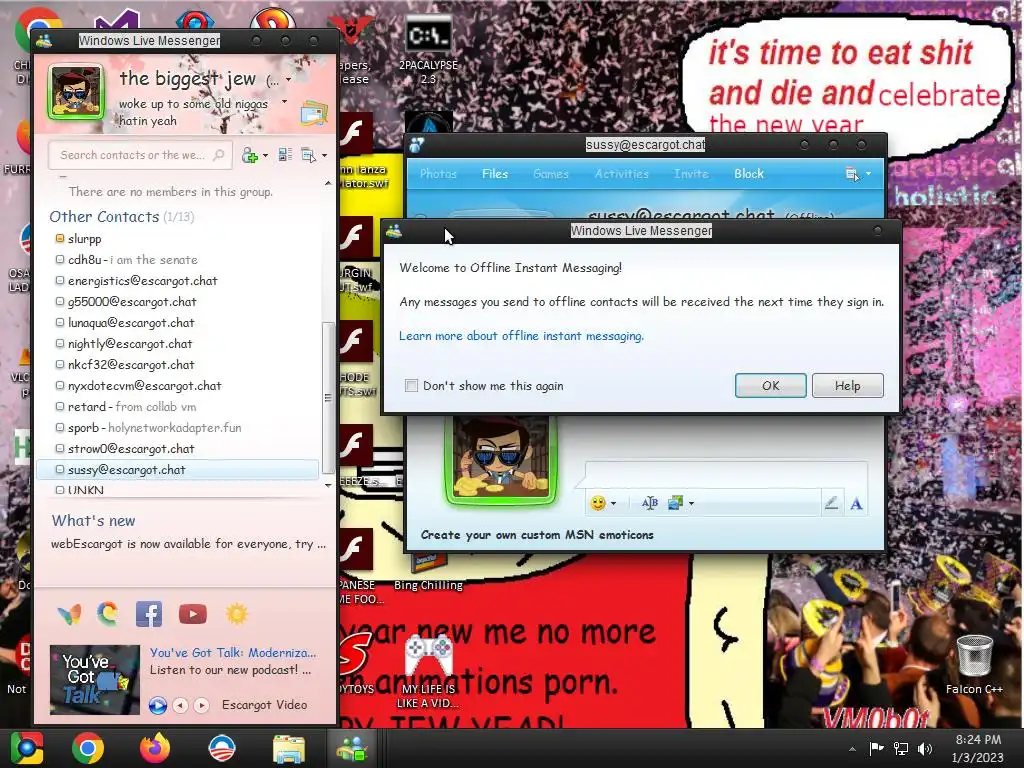Open the Facebook icon in bottom row
1024x768 pixels.
149,614
